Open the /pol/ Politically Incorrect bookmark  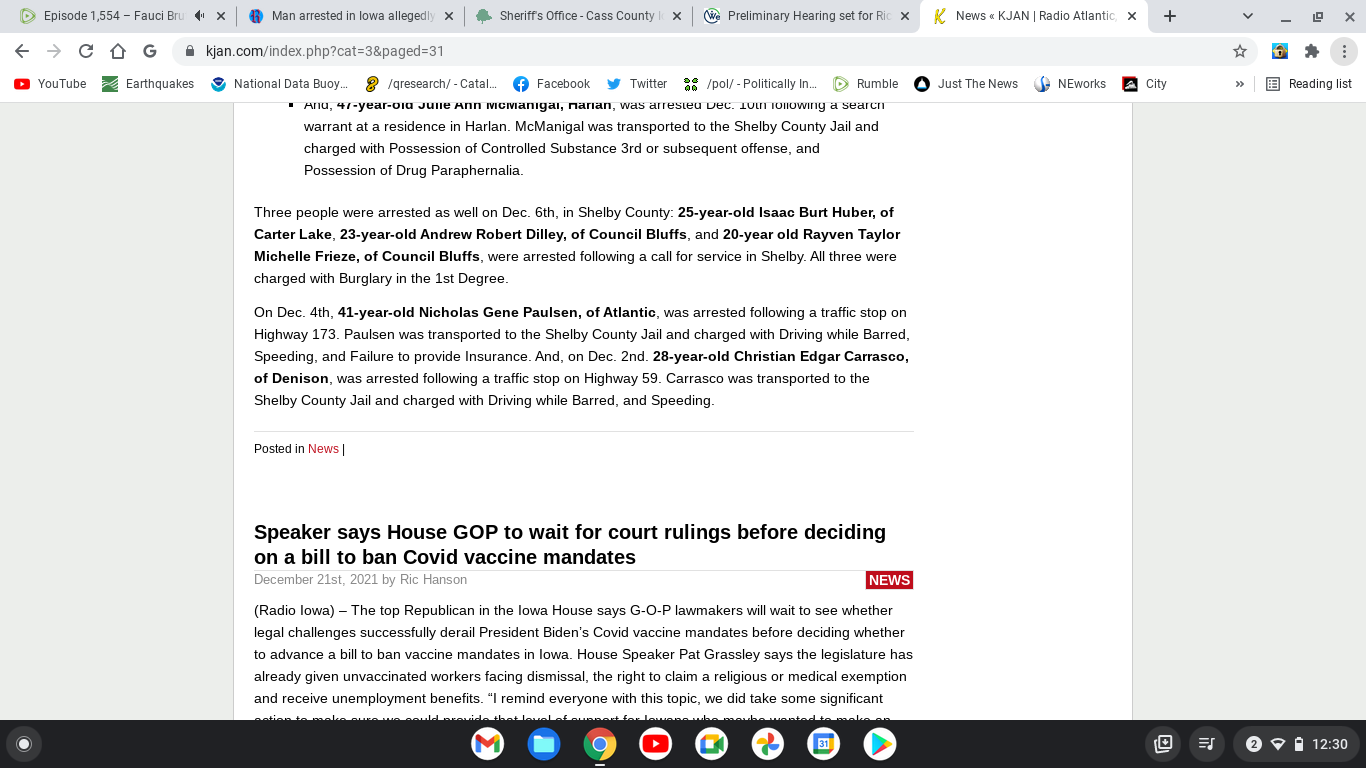750,84
